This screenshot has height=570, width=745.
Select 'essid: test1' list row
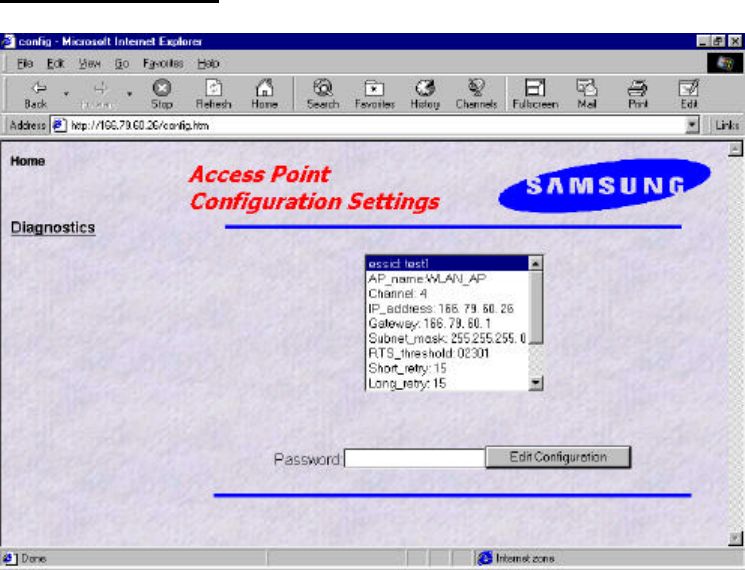point(447,264)
